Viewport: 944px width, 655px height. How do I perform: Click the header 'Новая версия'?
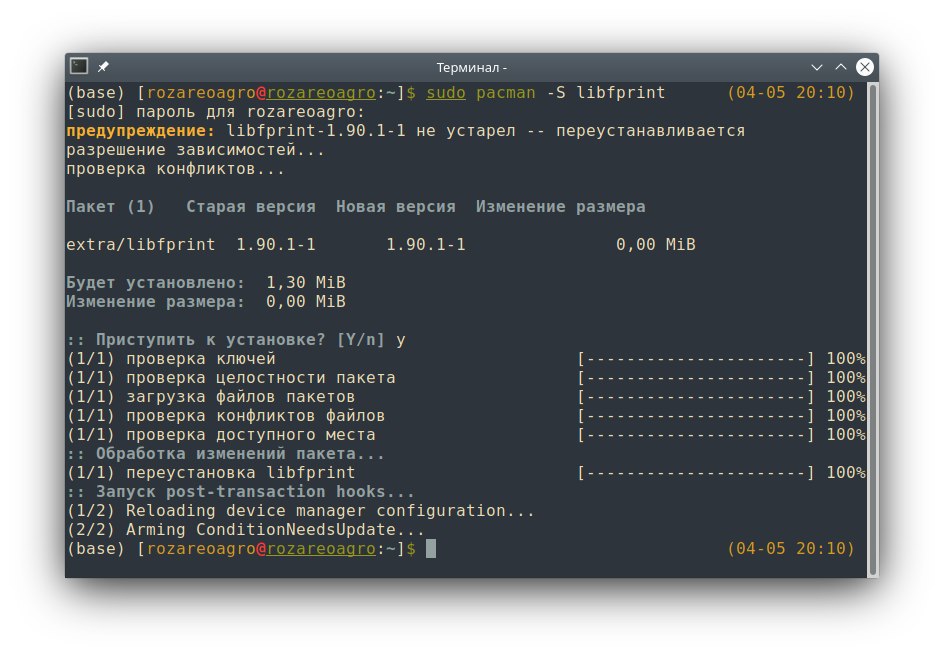click(396, 206)
